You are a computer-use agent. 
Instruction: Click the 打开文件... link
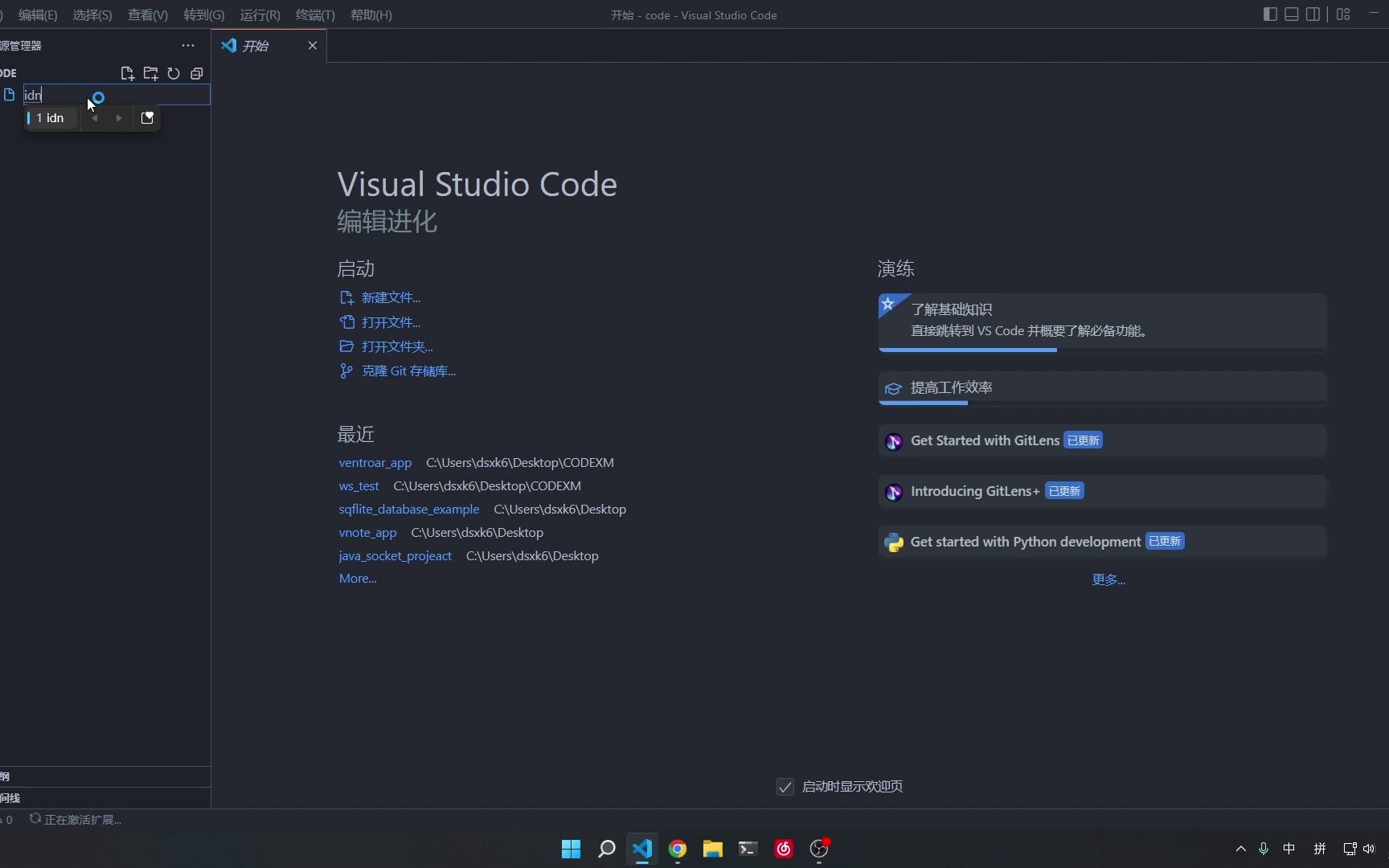coord(391,322)
